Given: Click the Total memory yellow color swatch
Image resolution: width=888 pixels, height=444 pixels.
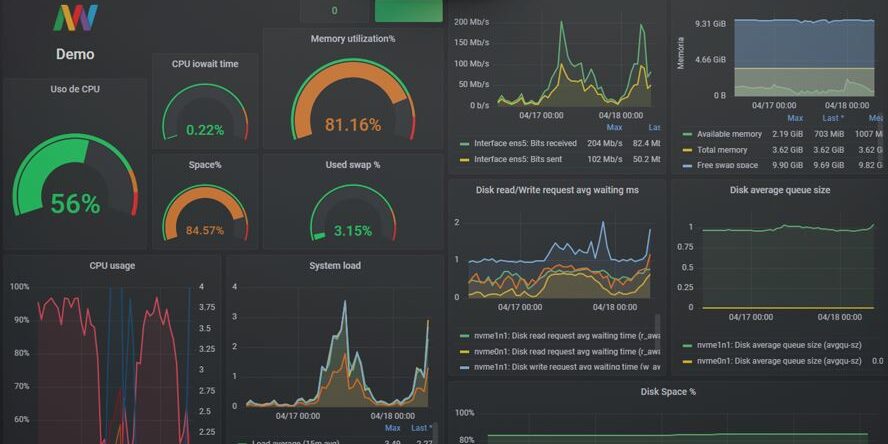Looking at the screenshot, I should click(x=687, y=150).
